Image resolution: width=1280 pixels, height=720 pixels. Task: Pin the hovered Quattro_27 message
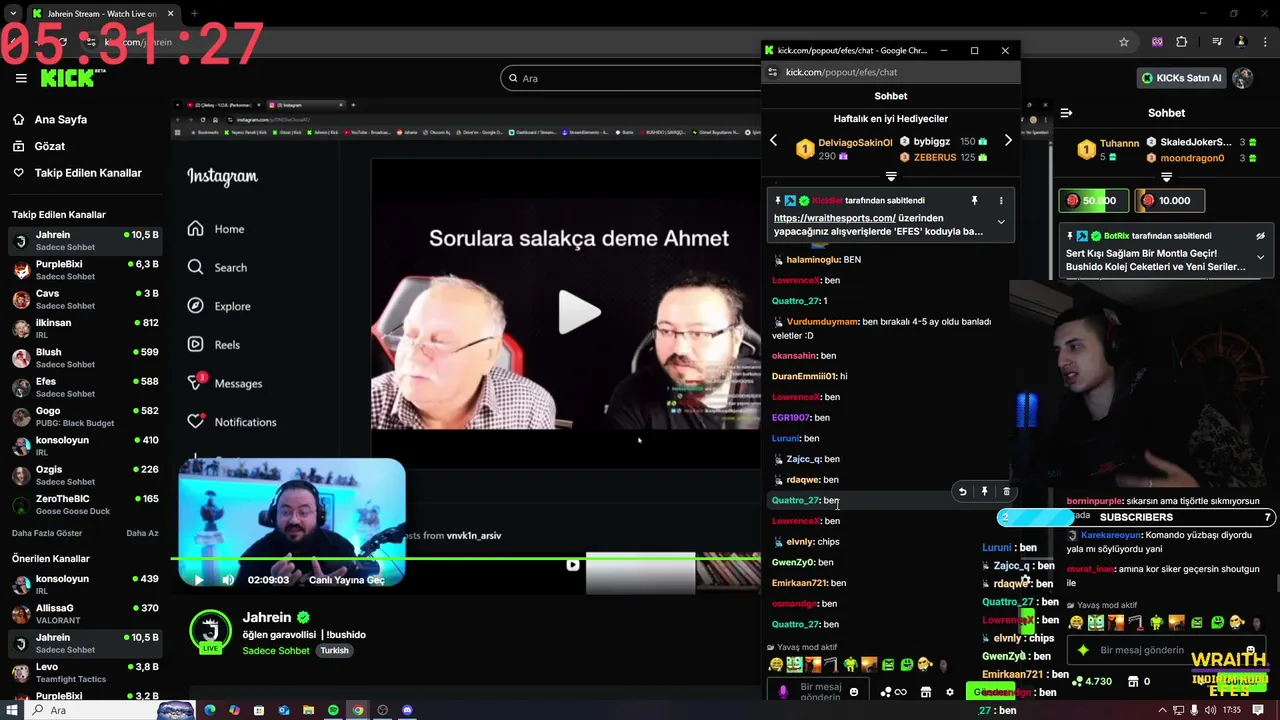[984, 491]
